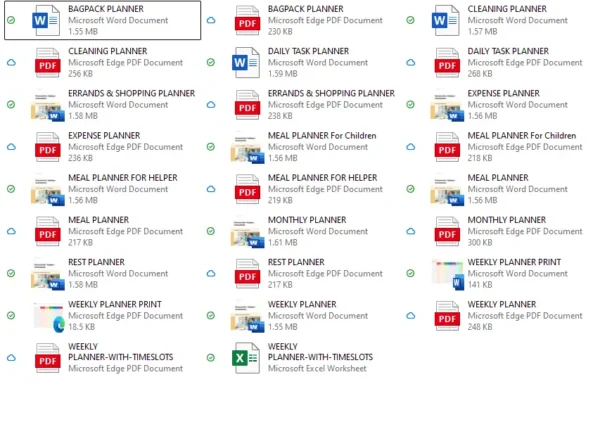Click the '1.61 MB' size text
The width and height of the screenshot is (600, 422).
point(282,243)
